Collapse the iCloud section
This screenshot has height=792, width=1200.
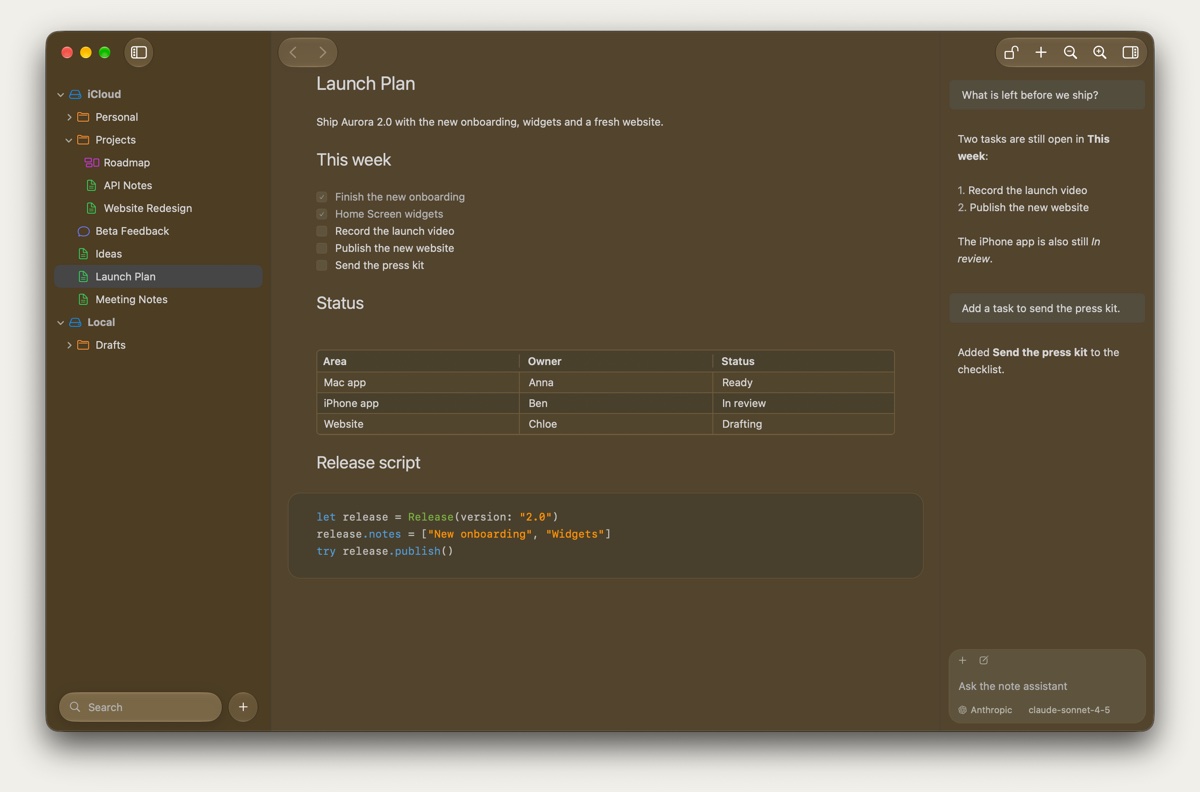[61, 95]
